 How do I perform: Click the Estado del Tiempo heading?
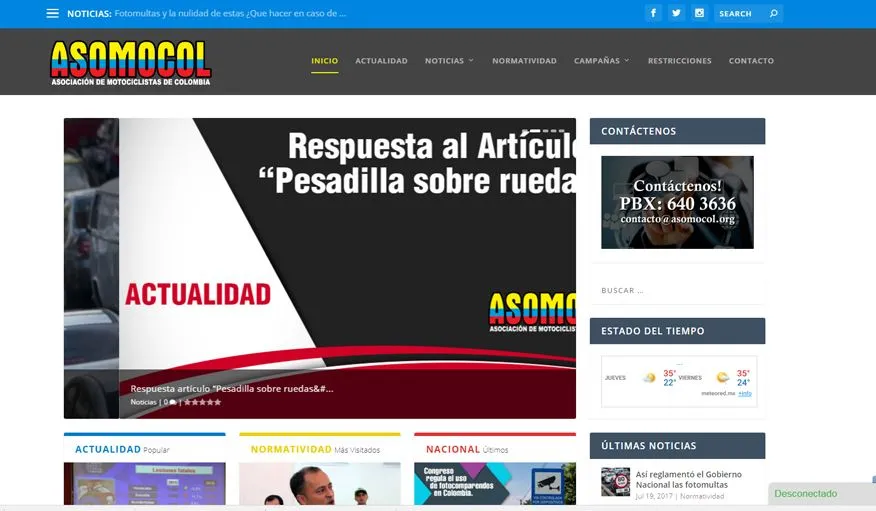click(x=677, y=331)
